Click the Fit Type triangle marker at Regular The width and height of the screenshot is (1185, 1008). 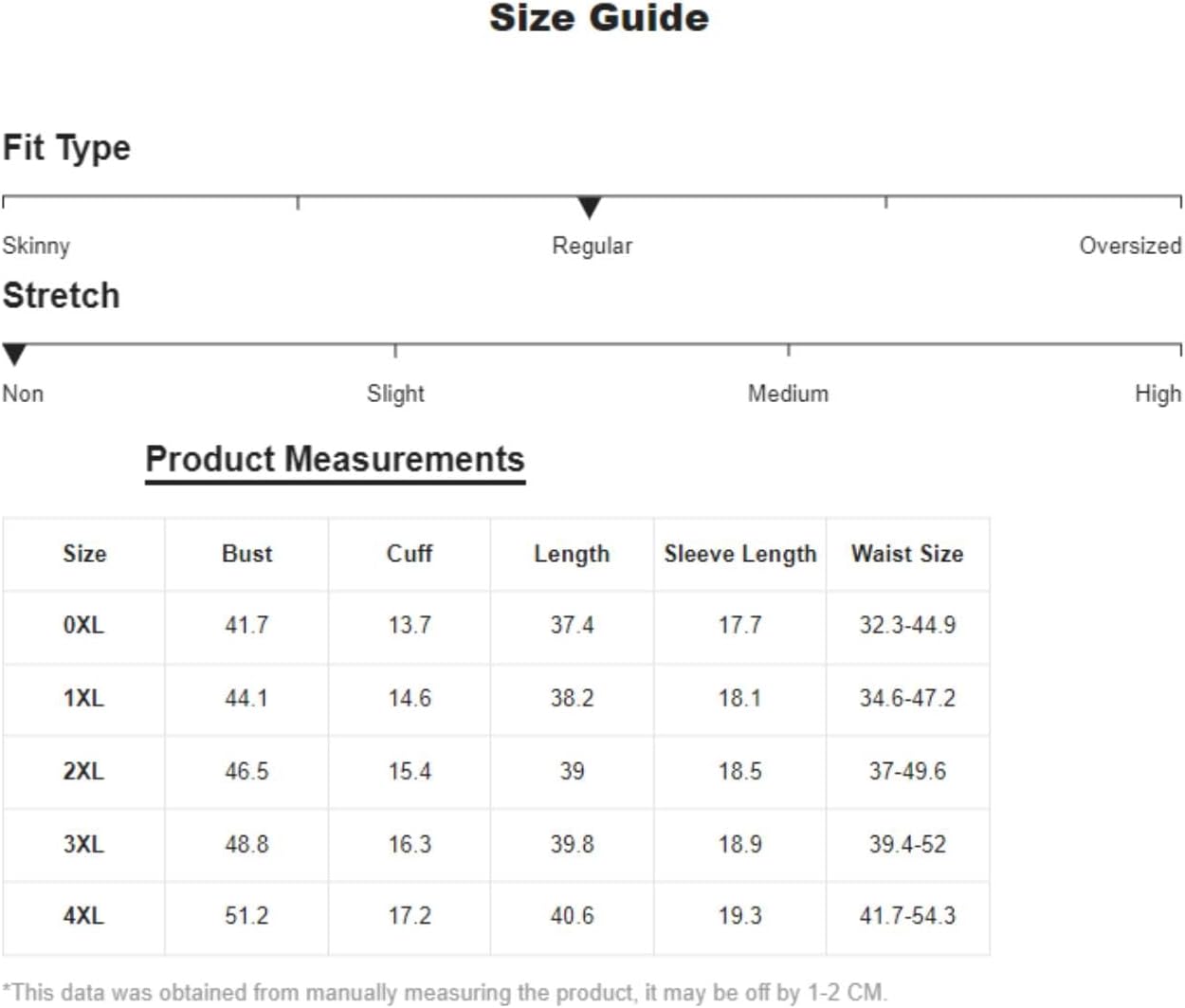[x=589, y=207]
